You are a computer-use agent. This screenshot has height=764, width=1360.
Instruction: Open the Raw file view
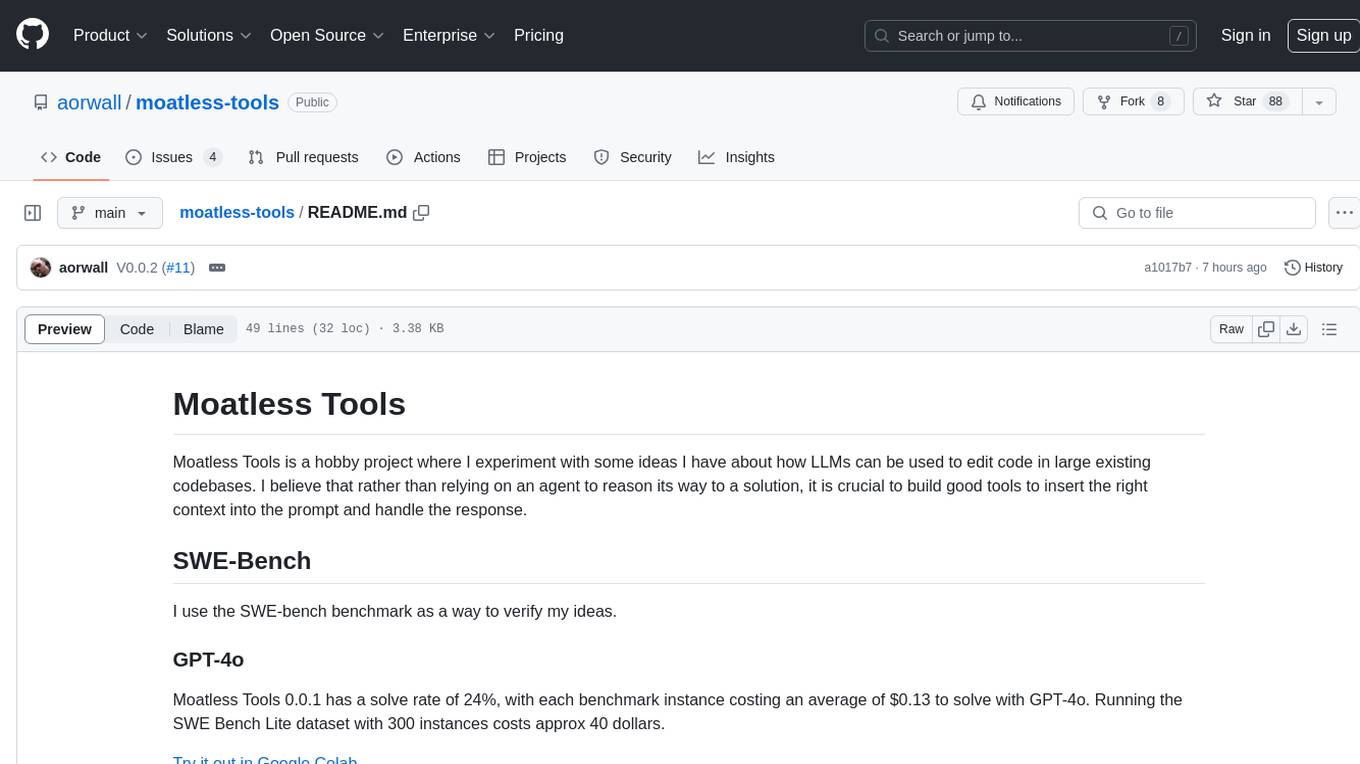(x=1231, y=329)
